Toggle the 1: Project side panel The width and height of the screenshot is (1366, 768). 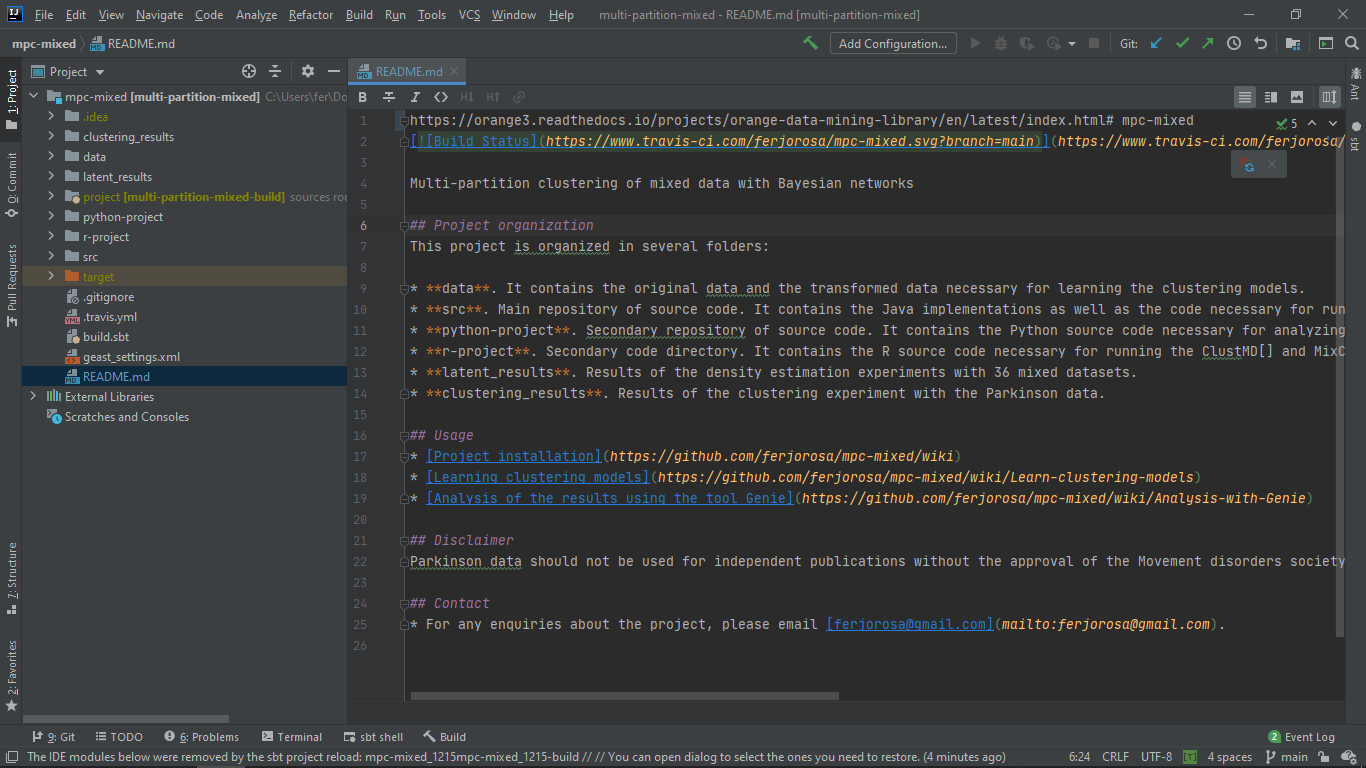(11, 100)
